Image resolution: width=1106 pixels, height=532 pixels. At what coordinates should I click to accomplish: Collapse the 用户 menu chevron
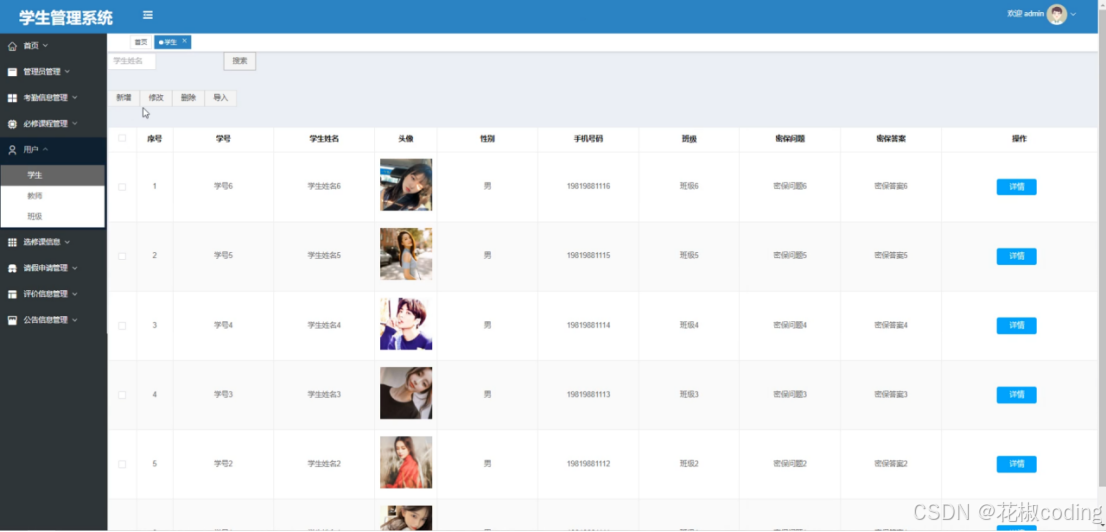click(x=45, y=150)
